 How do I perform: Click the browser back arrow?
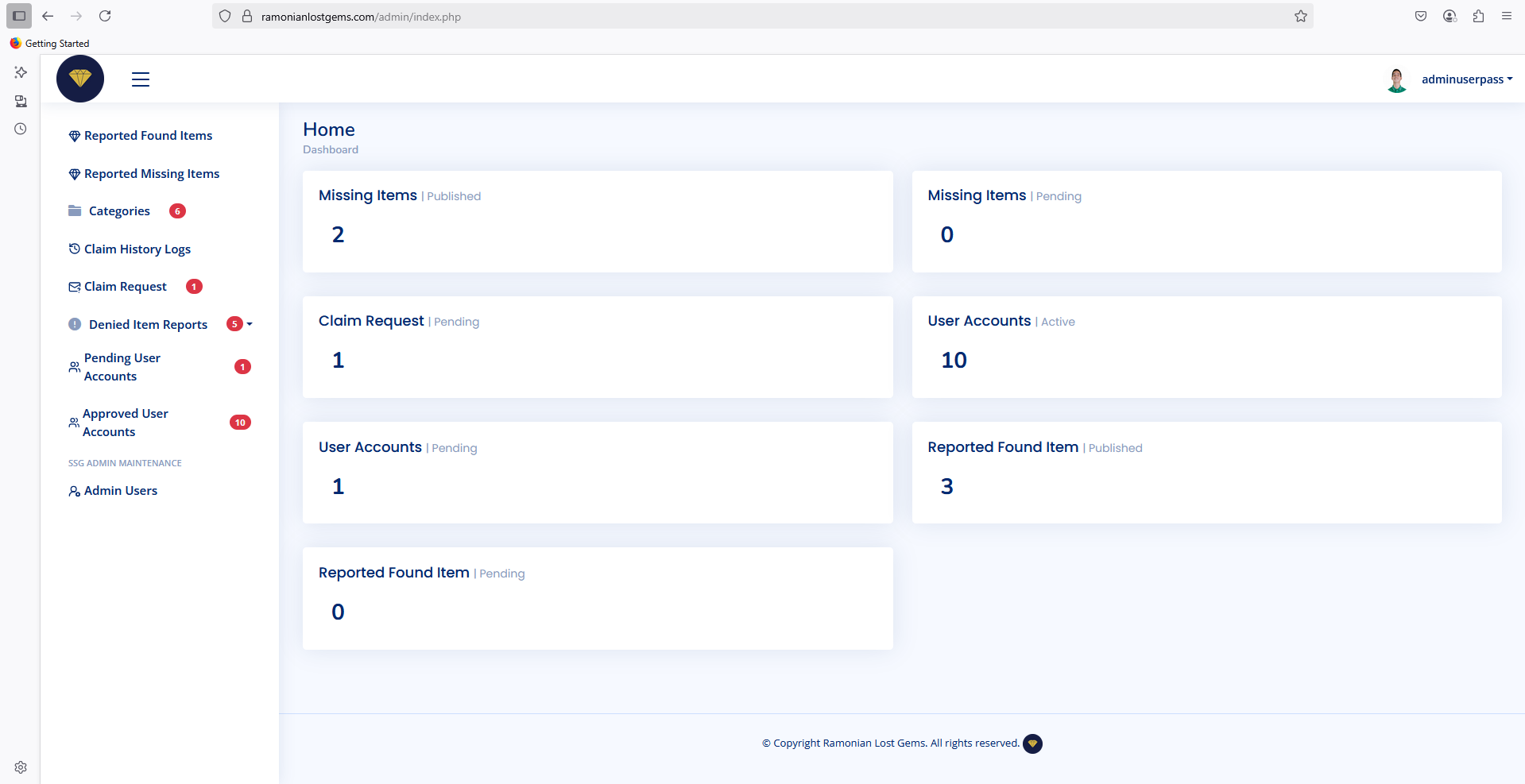[x=48, y=16]
